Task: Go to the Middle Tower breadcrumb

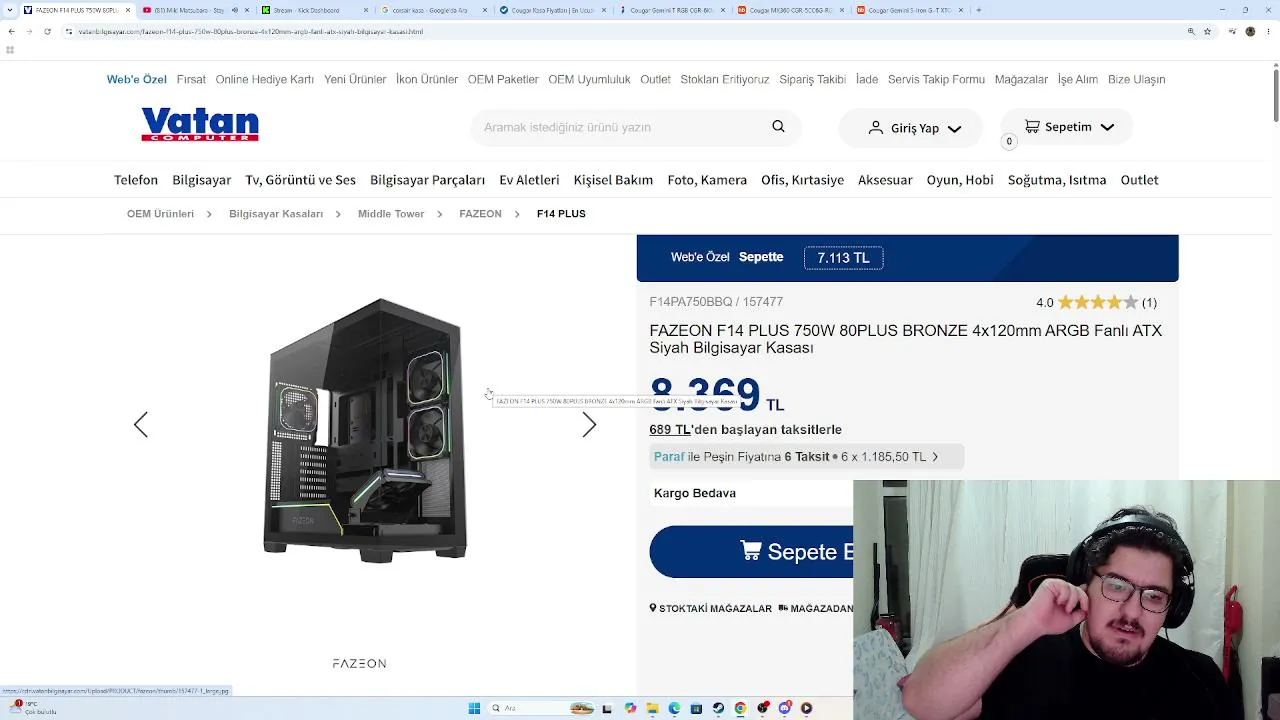Action: (391, 214)
